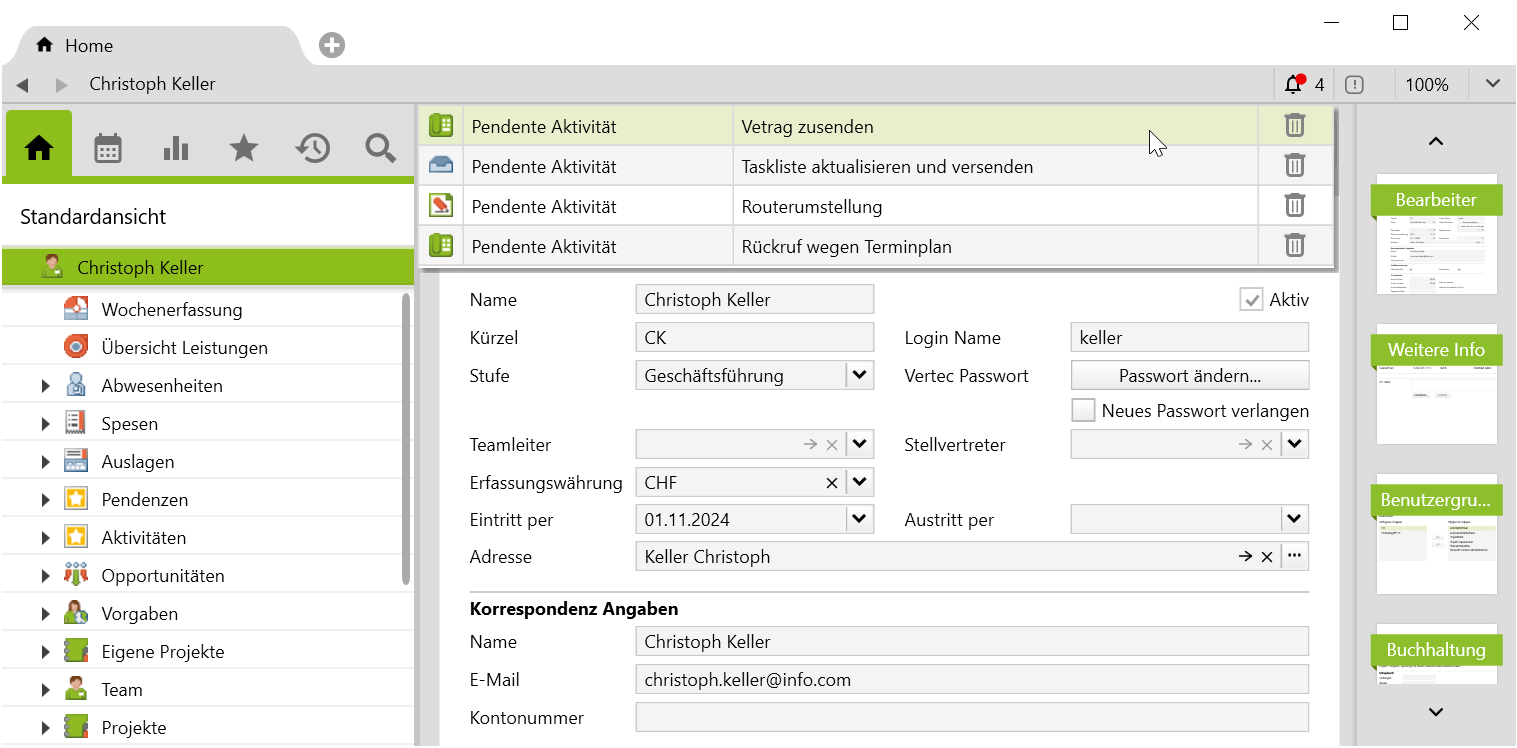Open the Eintritt per date dropdown

coord(859,520)
